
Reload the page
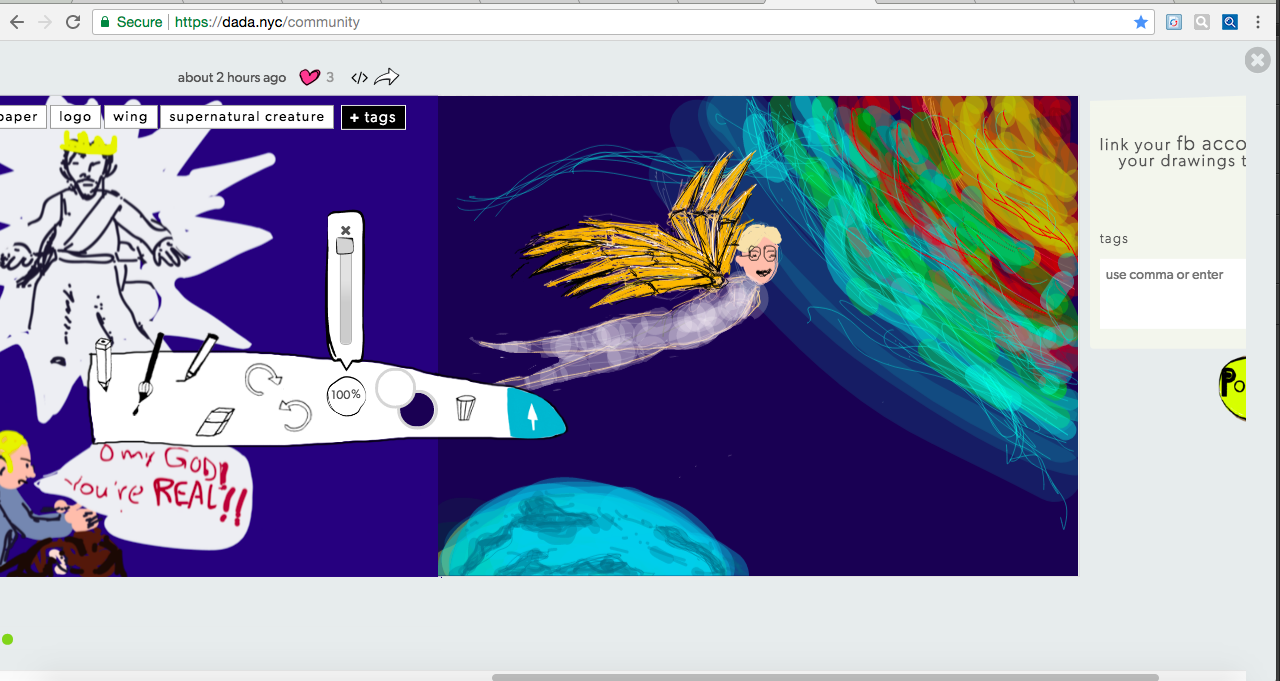pyautogui.click(x=73, y=22)
